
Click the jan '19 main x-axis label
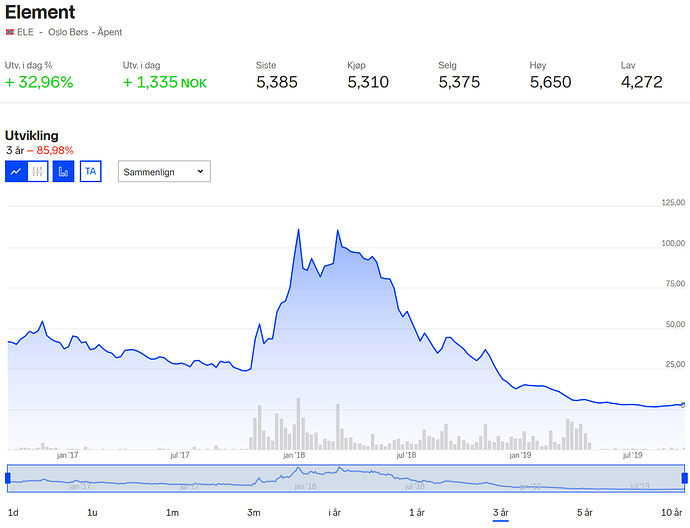(x=520, y=455)
